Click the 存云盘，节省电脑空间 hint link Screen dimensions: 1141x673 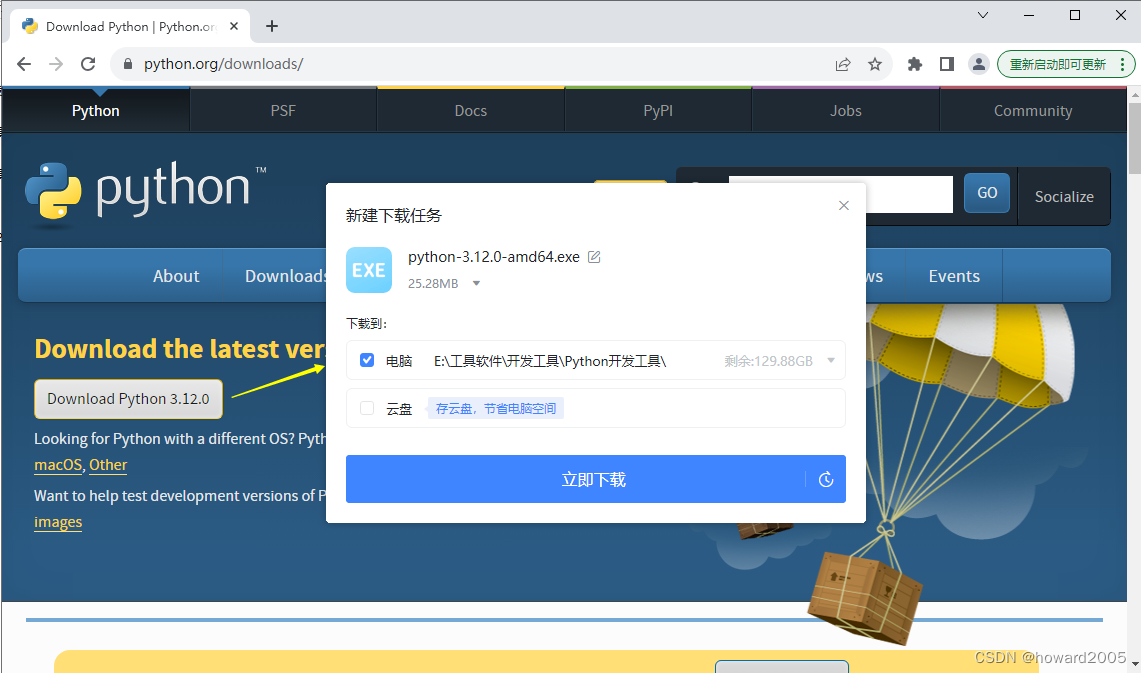pos(496,409)
